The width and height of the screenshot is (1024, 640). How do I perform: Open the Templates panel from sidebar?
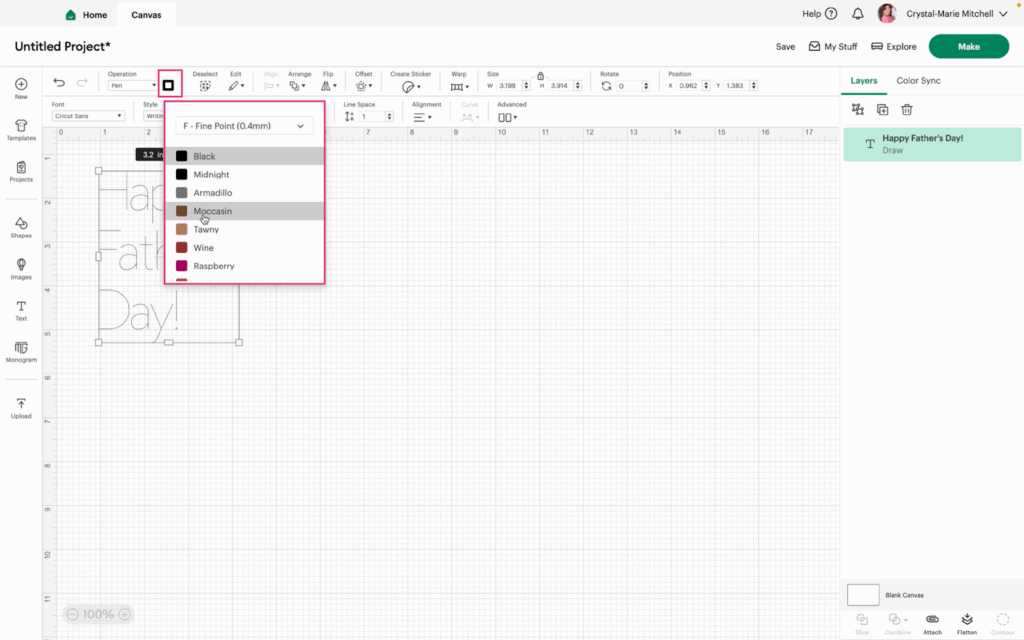(x=21, y=130)
